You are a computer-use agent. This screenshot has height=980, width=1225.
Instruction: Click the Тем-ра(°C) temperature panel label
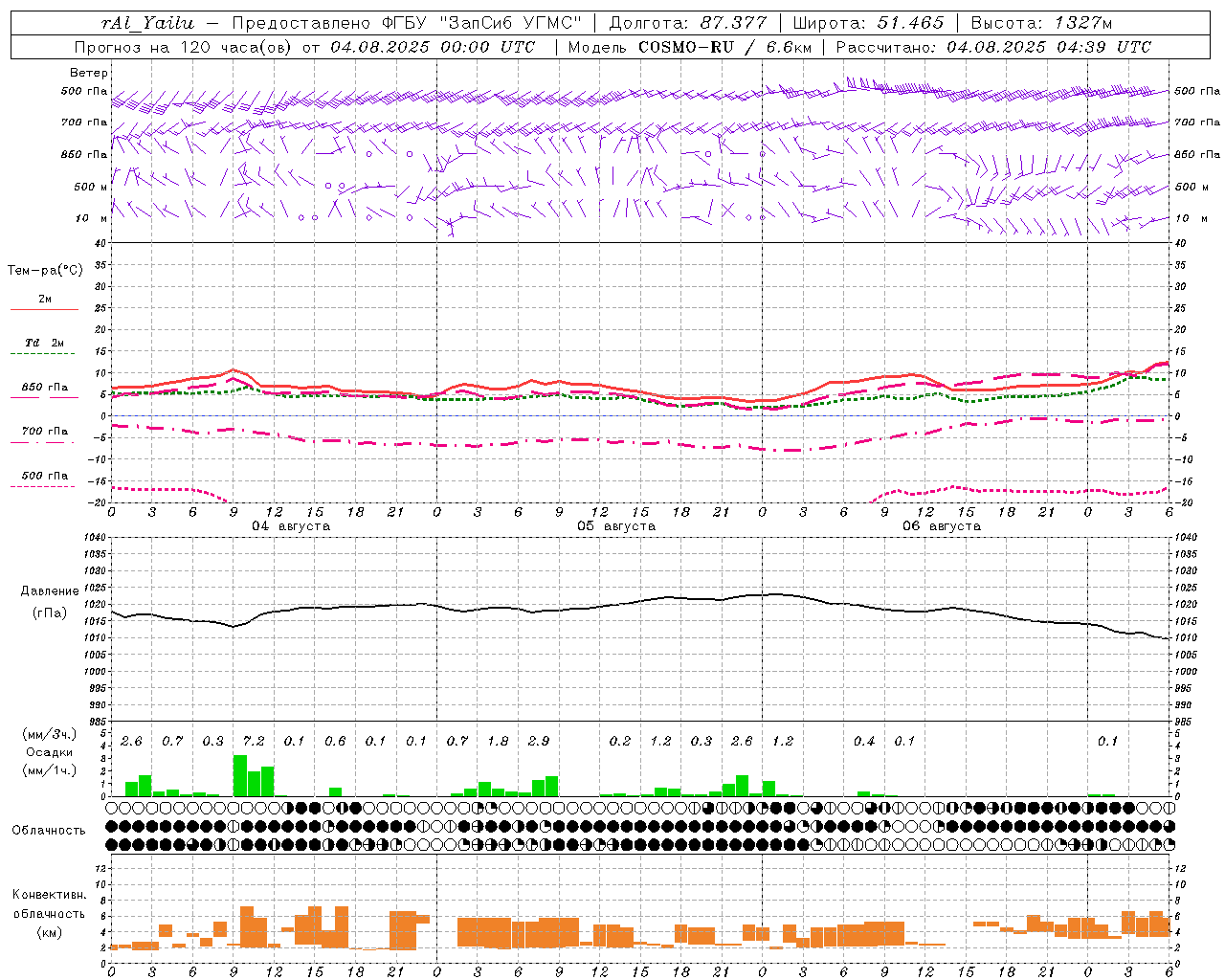45,271
